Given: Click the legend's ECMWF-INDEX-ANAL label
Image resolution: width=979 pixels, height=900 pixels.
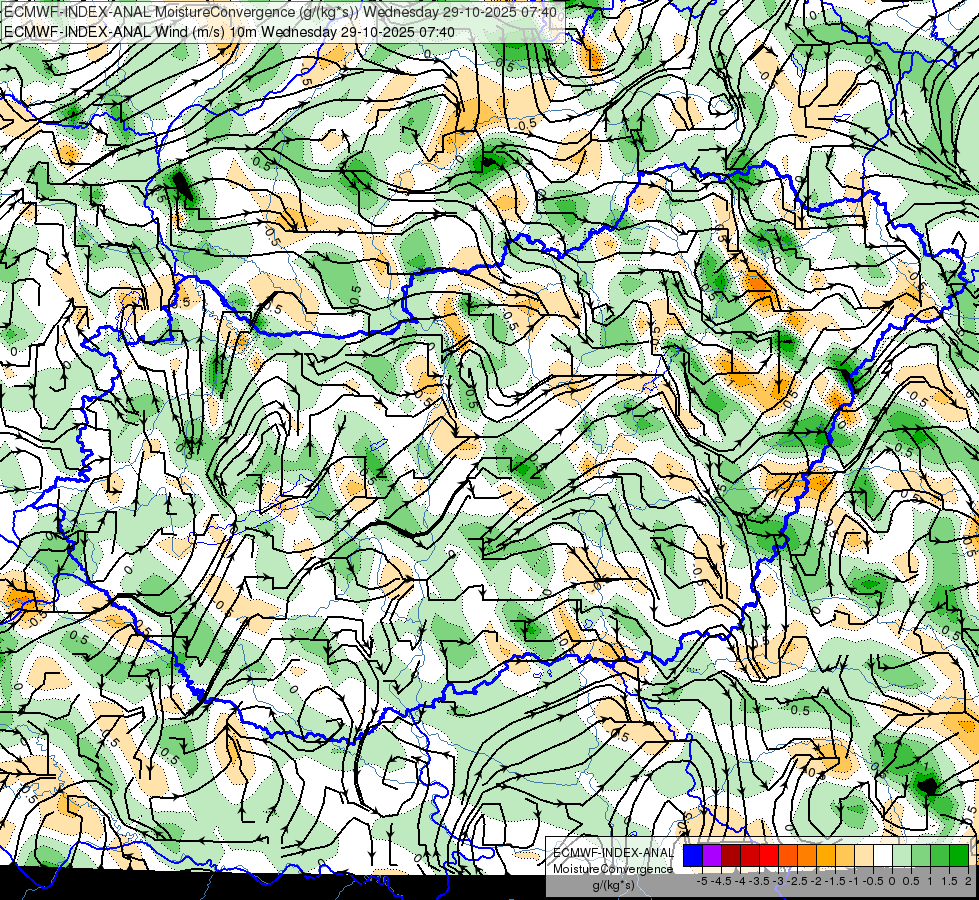Looking at the screenshot, I should tap(613, 853).
